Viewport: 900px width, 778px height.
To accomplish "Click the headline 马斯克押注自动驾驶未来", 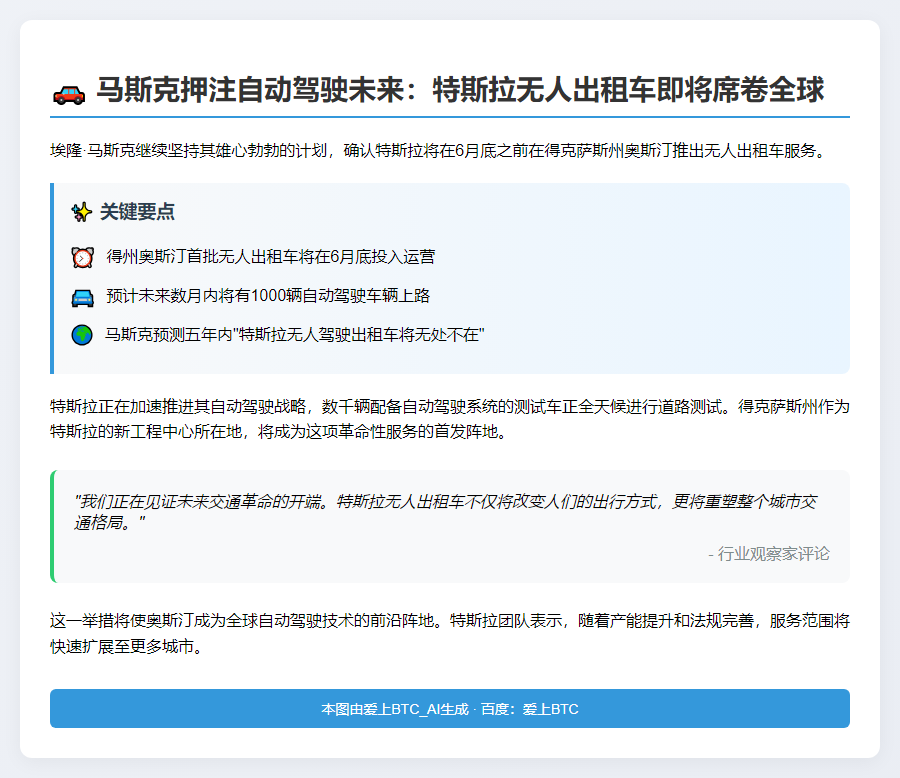I will (x=460, y=90).
